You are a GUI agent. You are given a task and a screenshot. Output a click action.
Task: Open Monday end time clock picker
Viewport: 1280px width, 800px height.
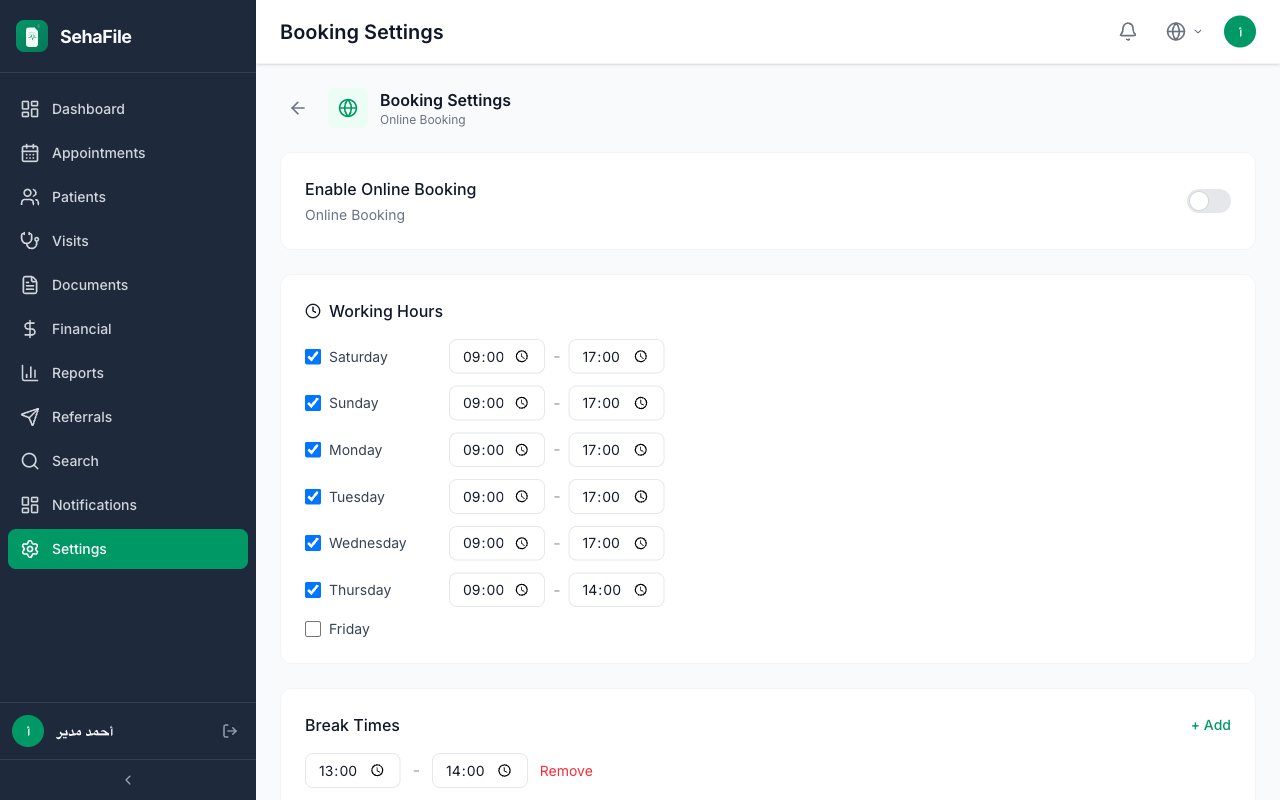click(x=641, y=450)
